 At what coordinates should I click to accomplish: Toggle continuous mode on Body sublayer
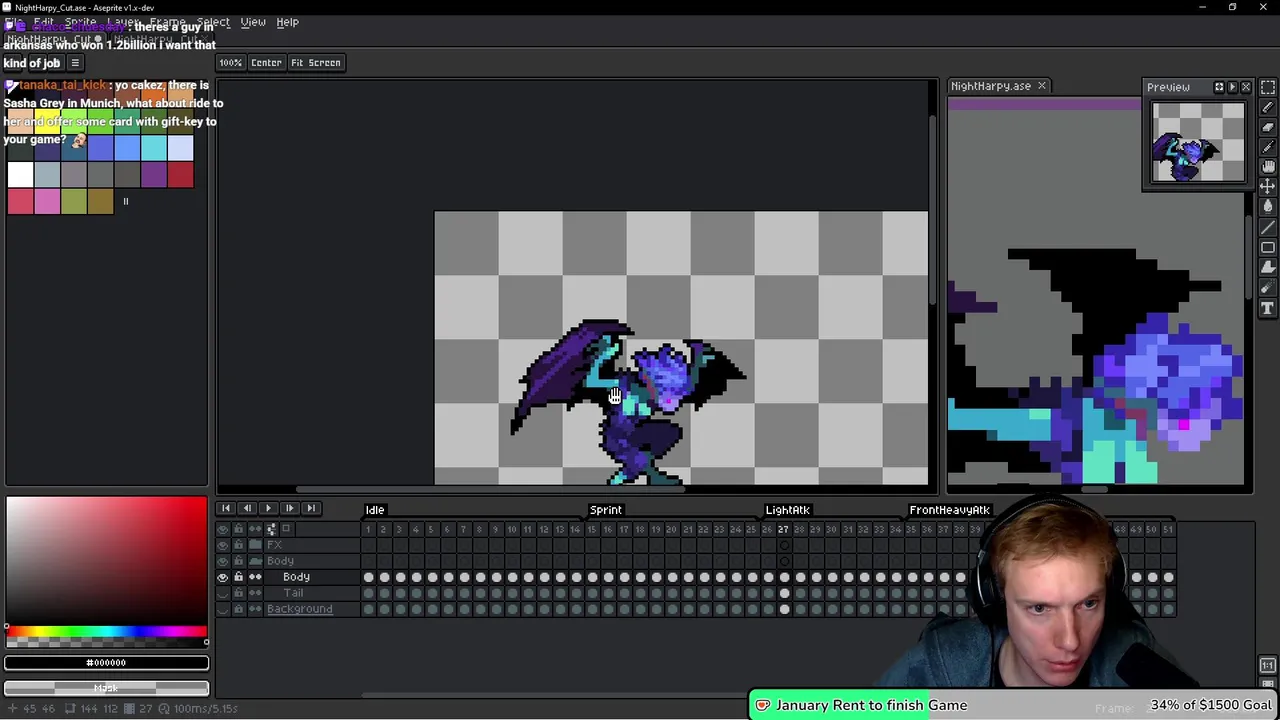point(255,577)
